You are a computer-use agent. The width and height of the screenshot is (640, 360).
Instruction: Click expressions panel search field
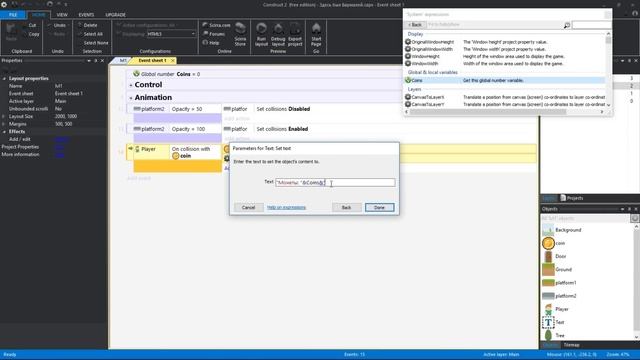click(x=591, y=25)
